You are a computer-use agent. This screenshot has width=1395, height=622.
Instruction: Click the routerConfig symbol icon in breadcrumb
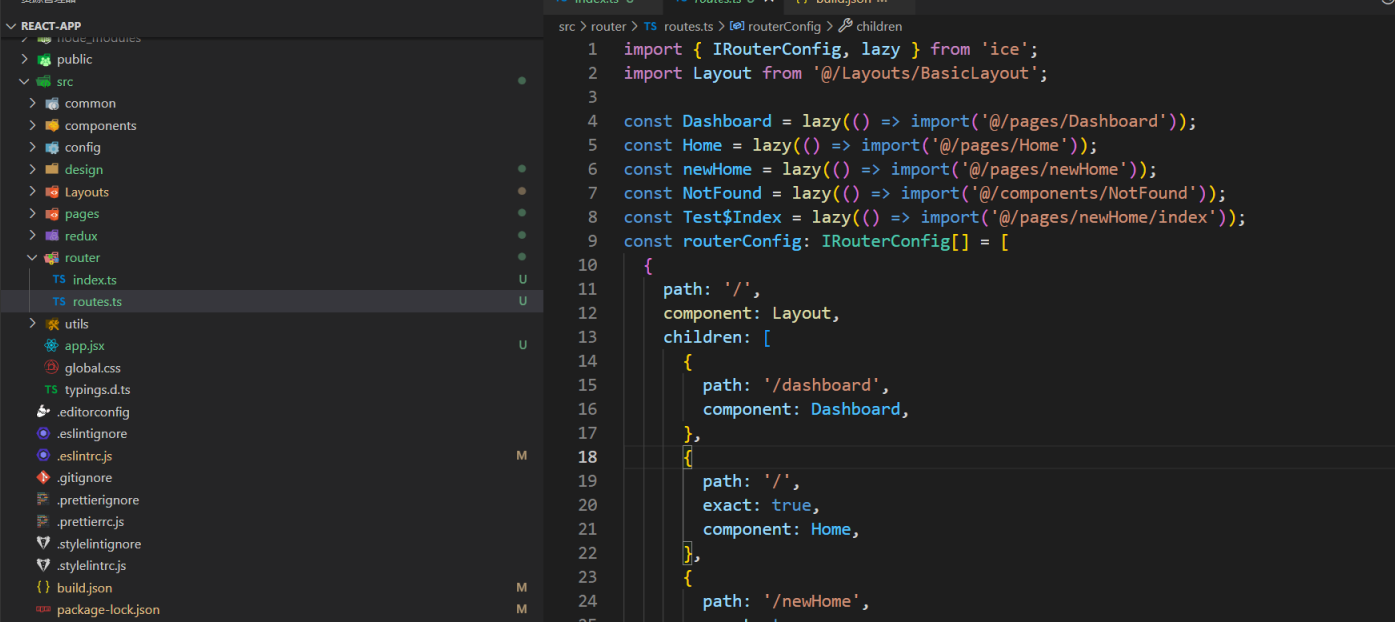coord(737,27)
